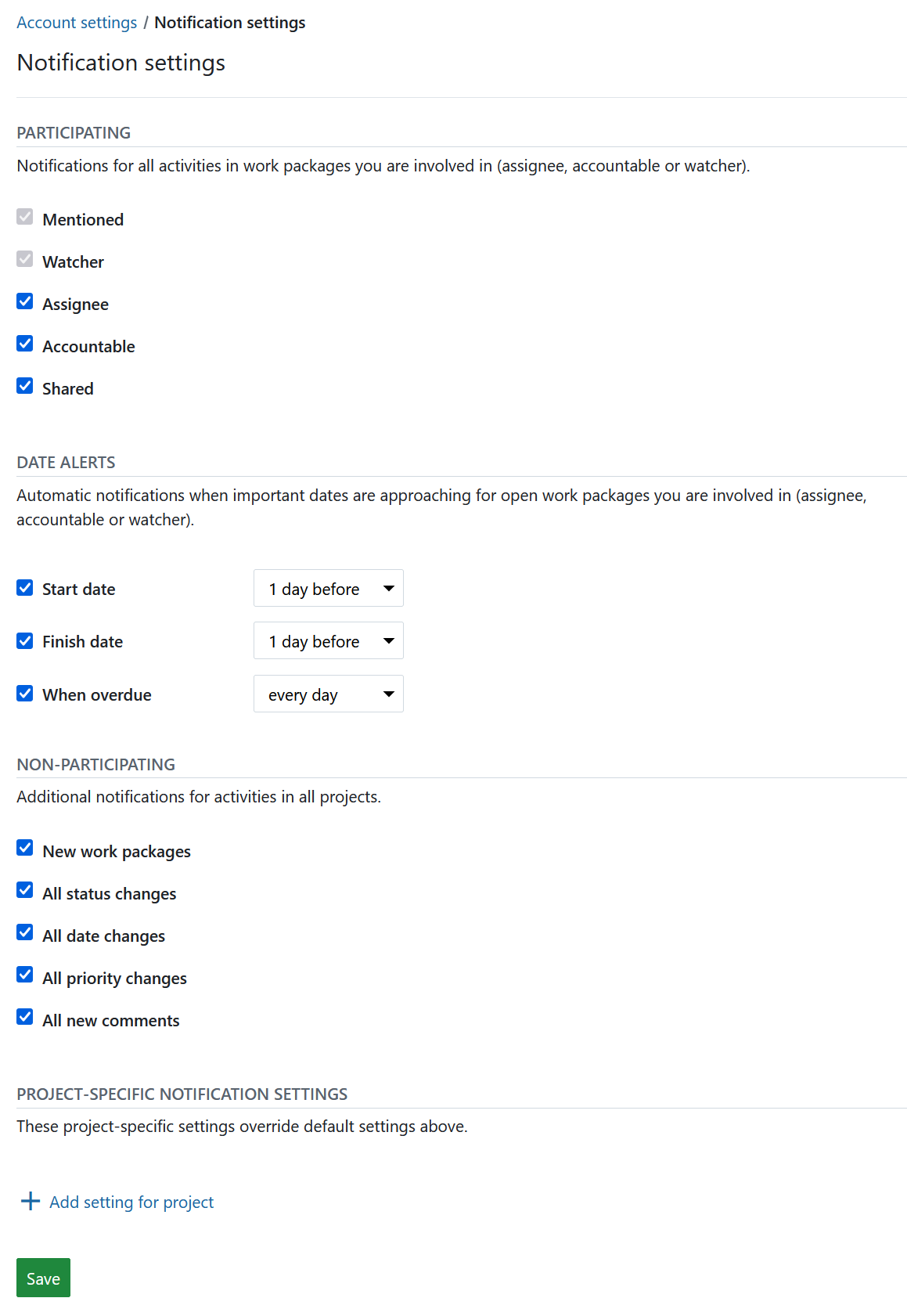
Task: Open the overdue 'every day' dropdown
Action: pyautogui.click(x=328, y=694)
